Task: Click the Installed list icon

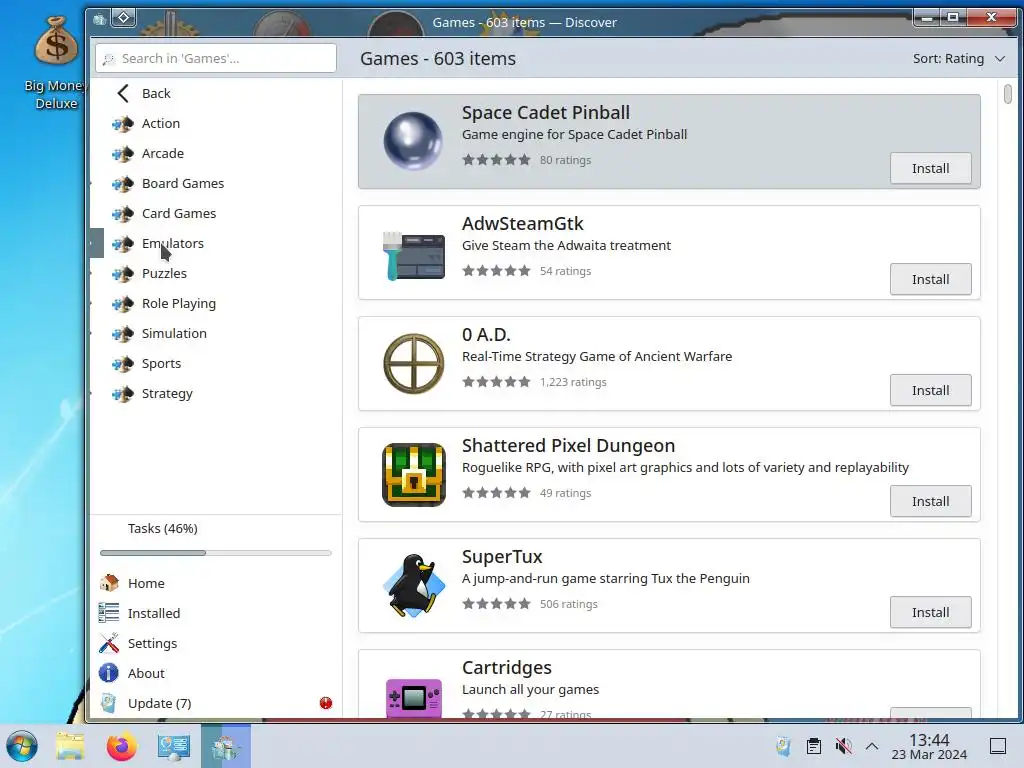Action: (108, 613)
